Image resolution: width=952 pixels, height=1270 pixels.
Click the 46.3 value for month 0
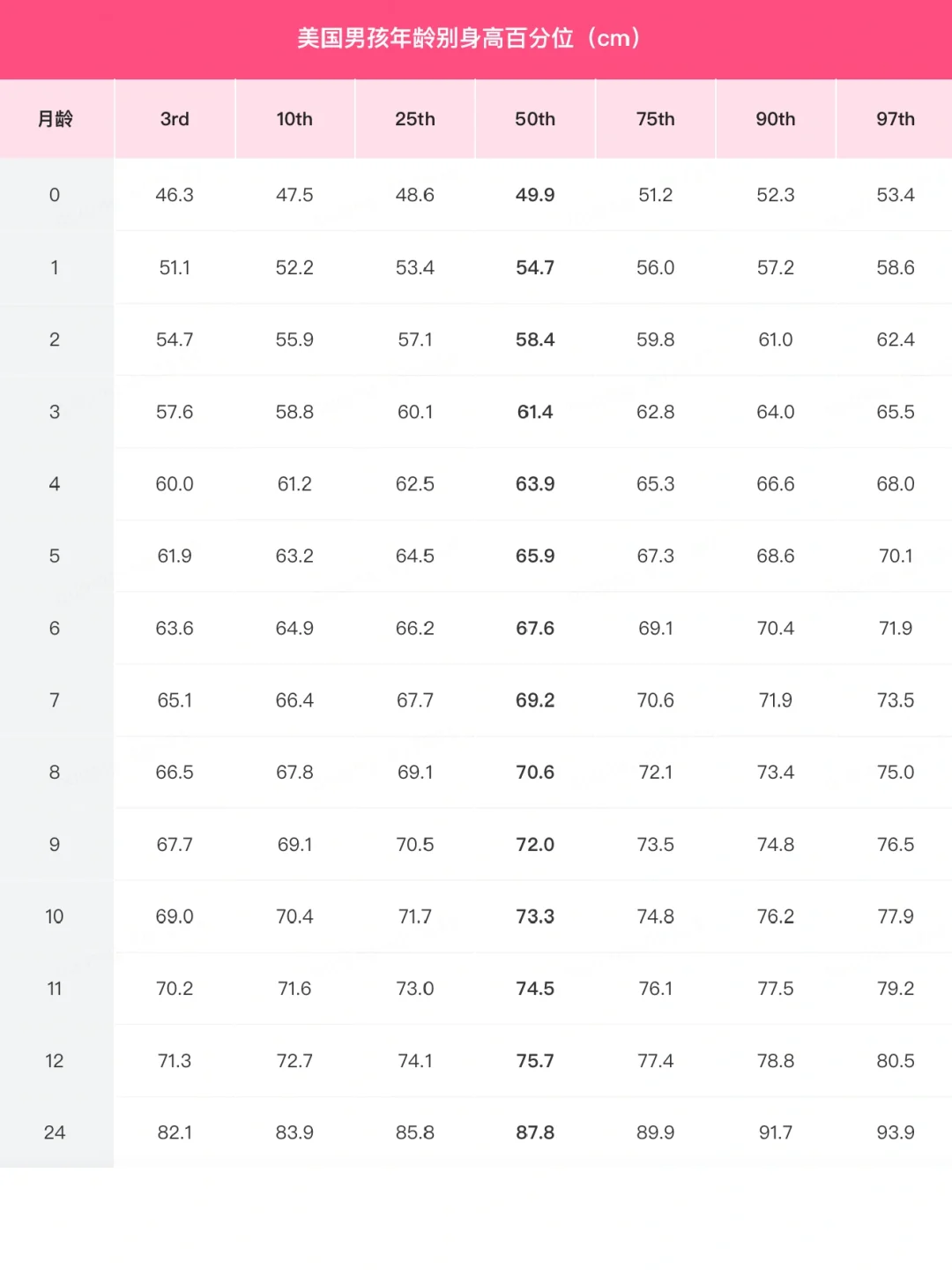tap(175, 195)
